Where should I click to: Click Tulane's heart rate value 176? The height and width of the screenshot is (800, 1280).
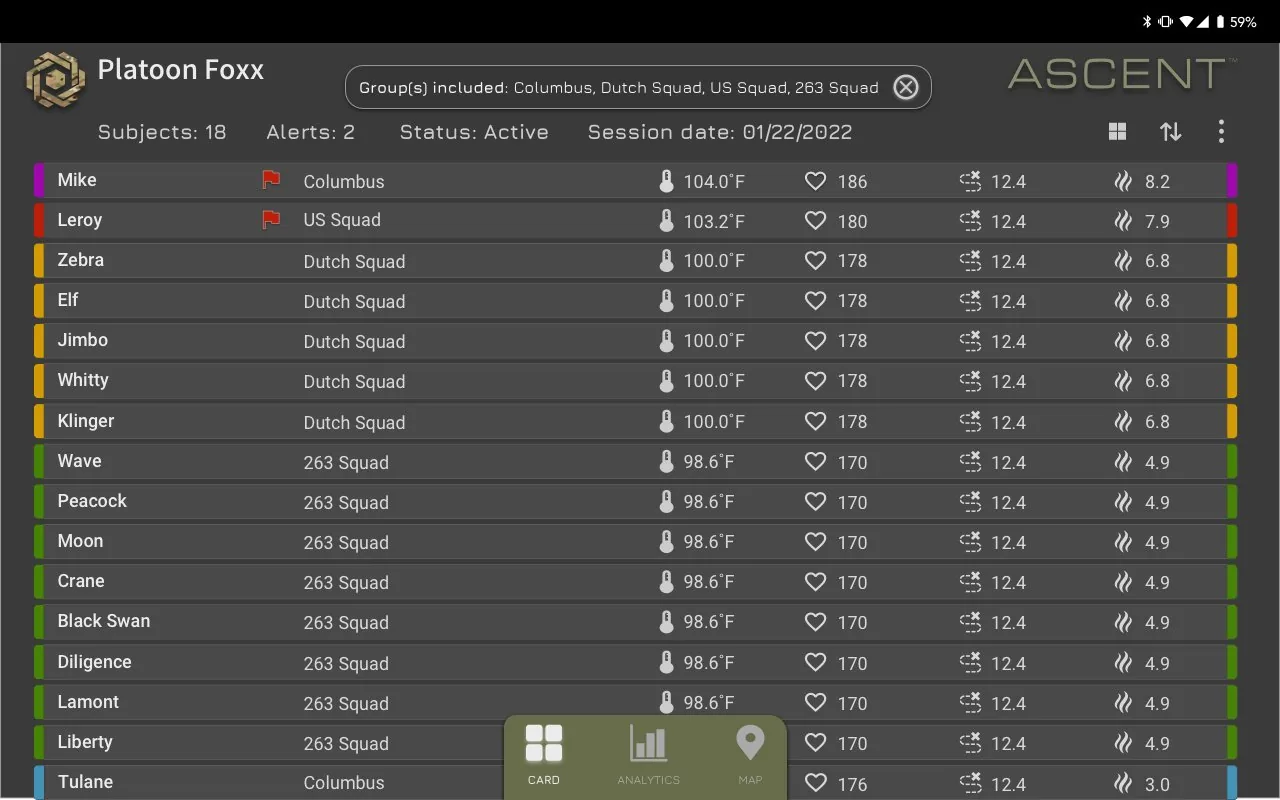852,784
